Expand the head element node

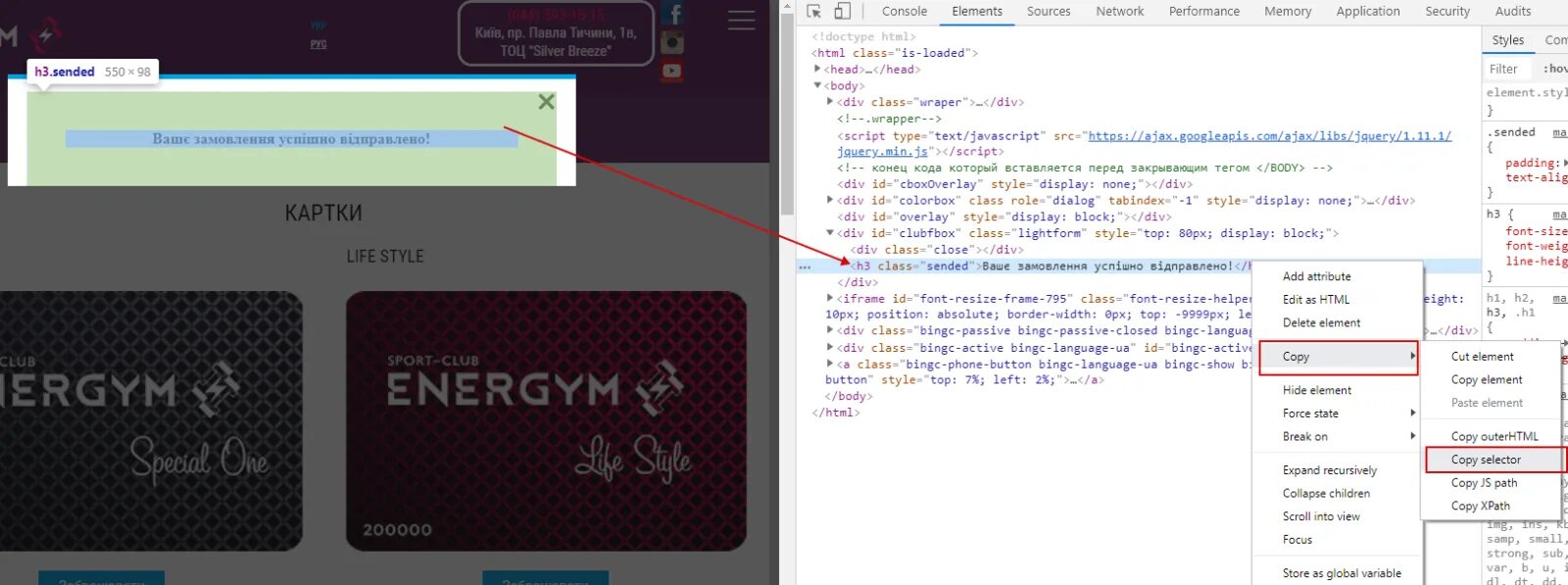point(818,69)
